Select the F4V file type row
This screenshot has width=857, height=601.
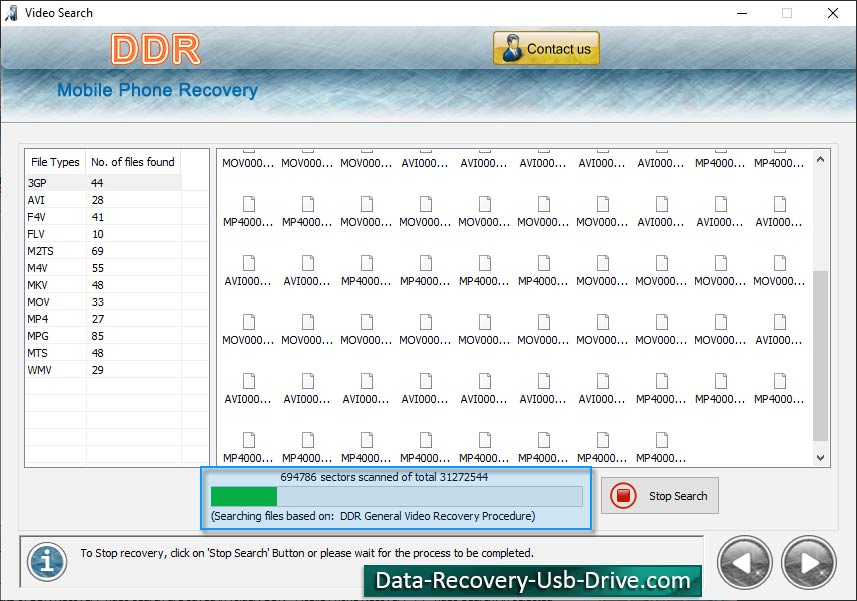coord(103,217)
